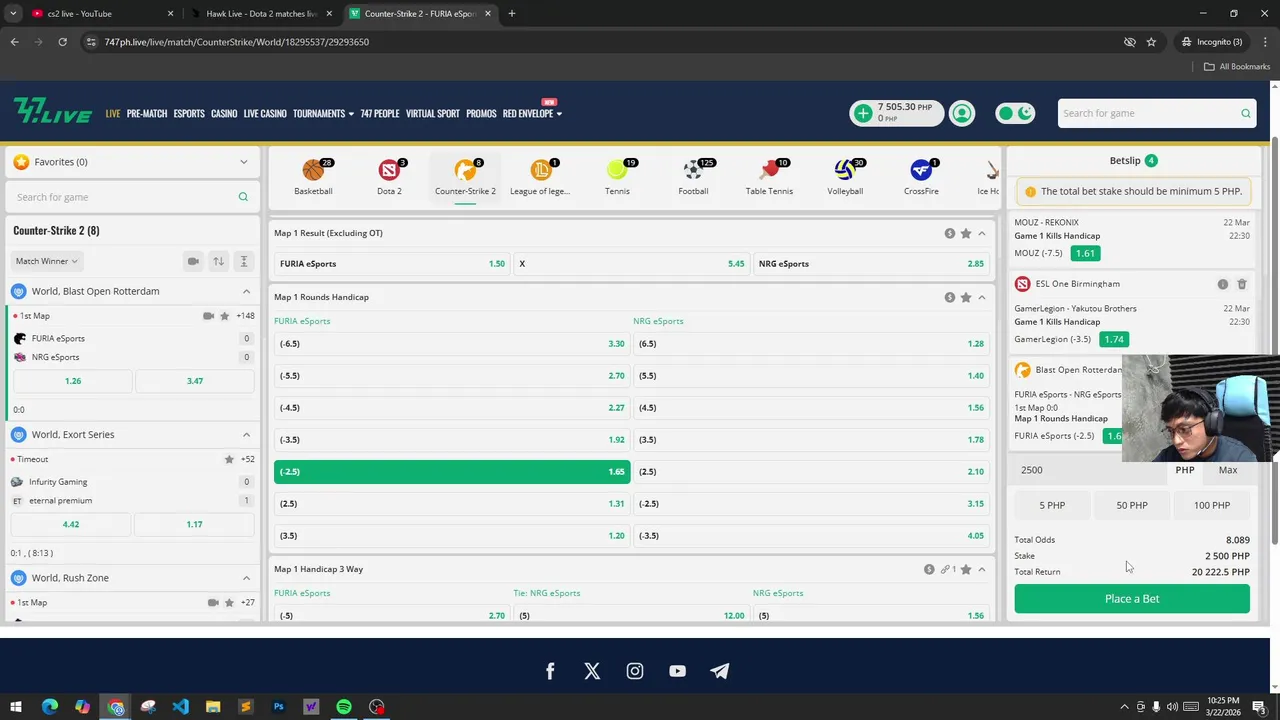Viewport: 1280px width, 720px height.
Task: Click the Max stake button
Action: [x=1228, y=470]
